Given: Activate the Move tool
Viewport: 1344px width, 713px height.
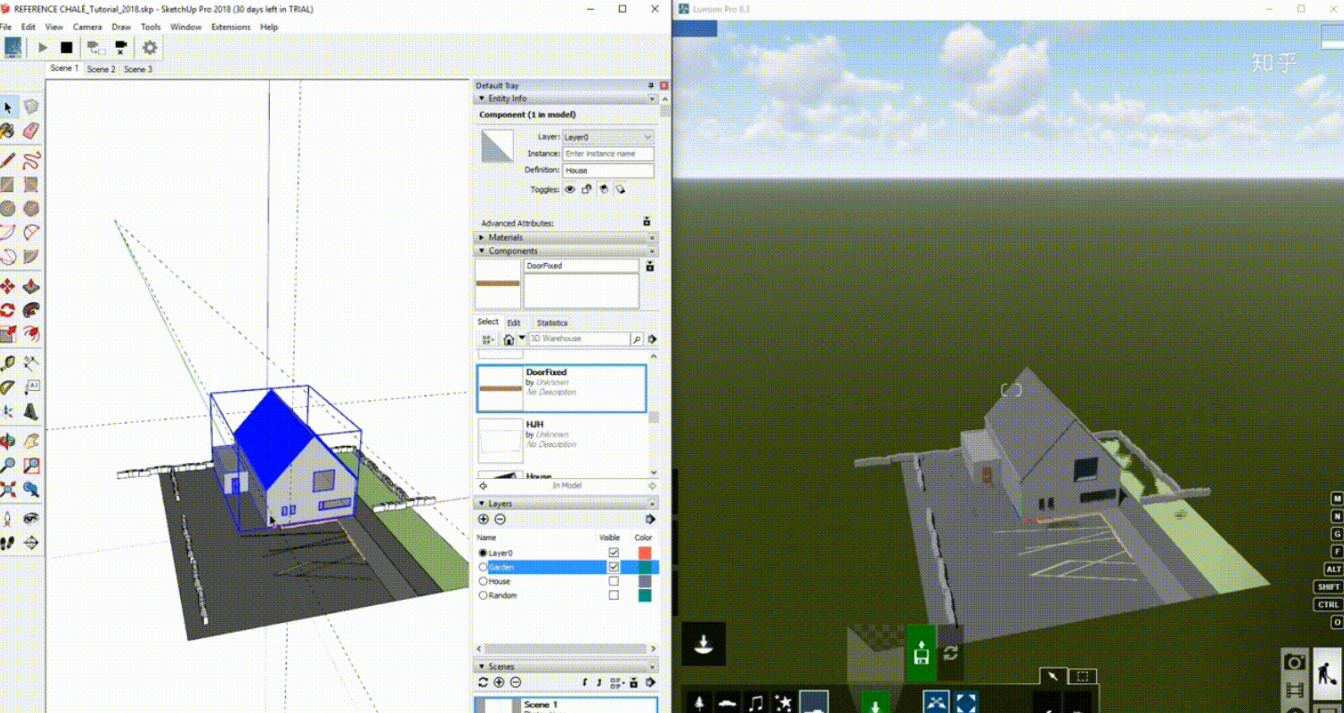Looking at the screenshot, I should click(x=8, y=287).
